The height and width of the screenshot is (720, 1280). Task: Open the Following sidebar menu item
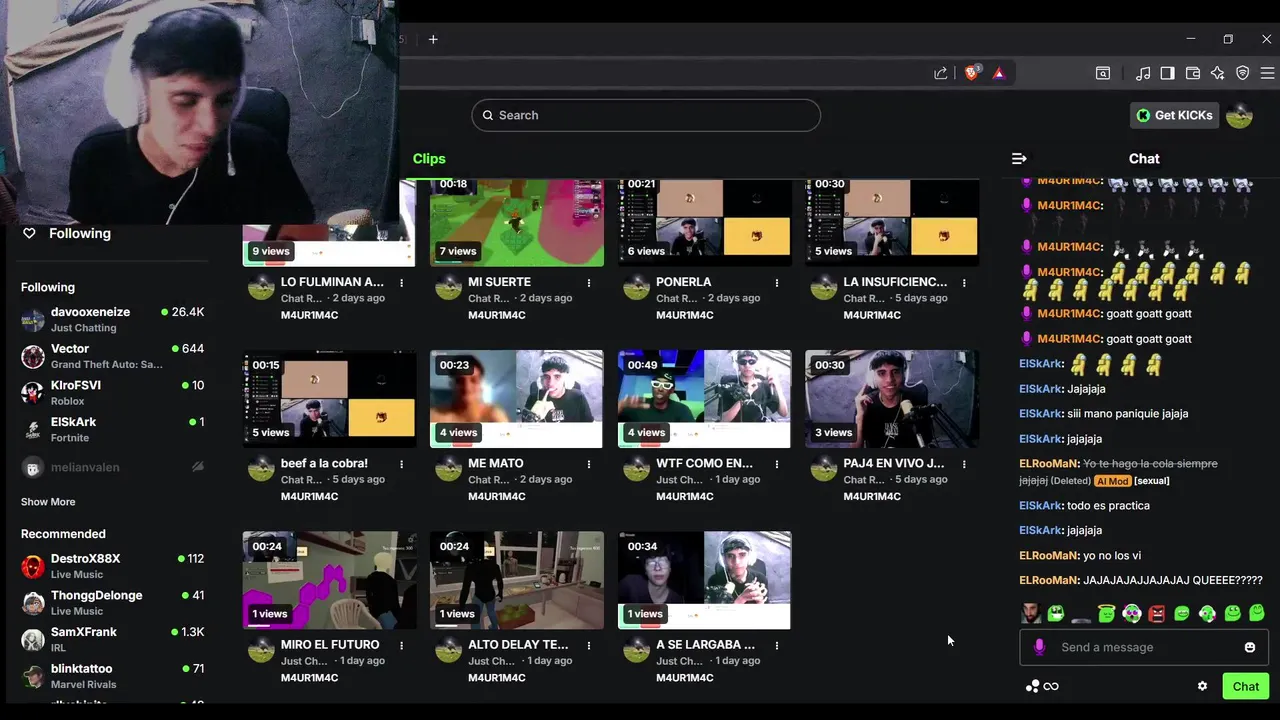coord(79,233)
